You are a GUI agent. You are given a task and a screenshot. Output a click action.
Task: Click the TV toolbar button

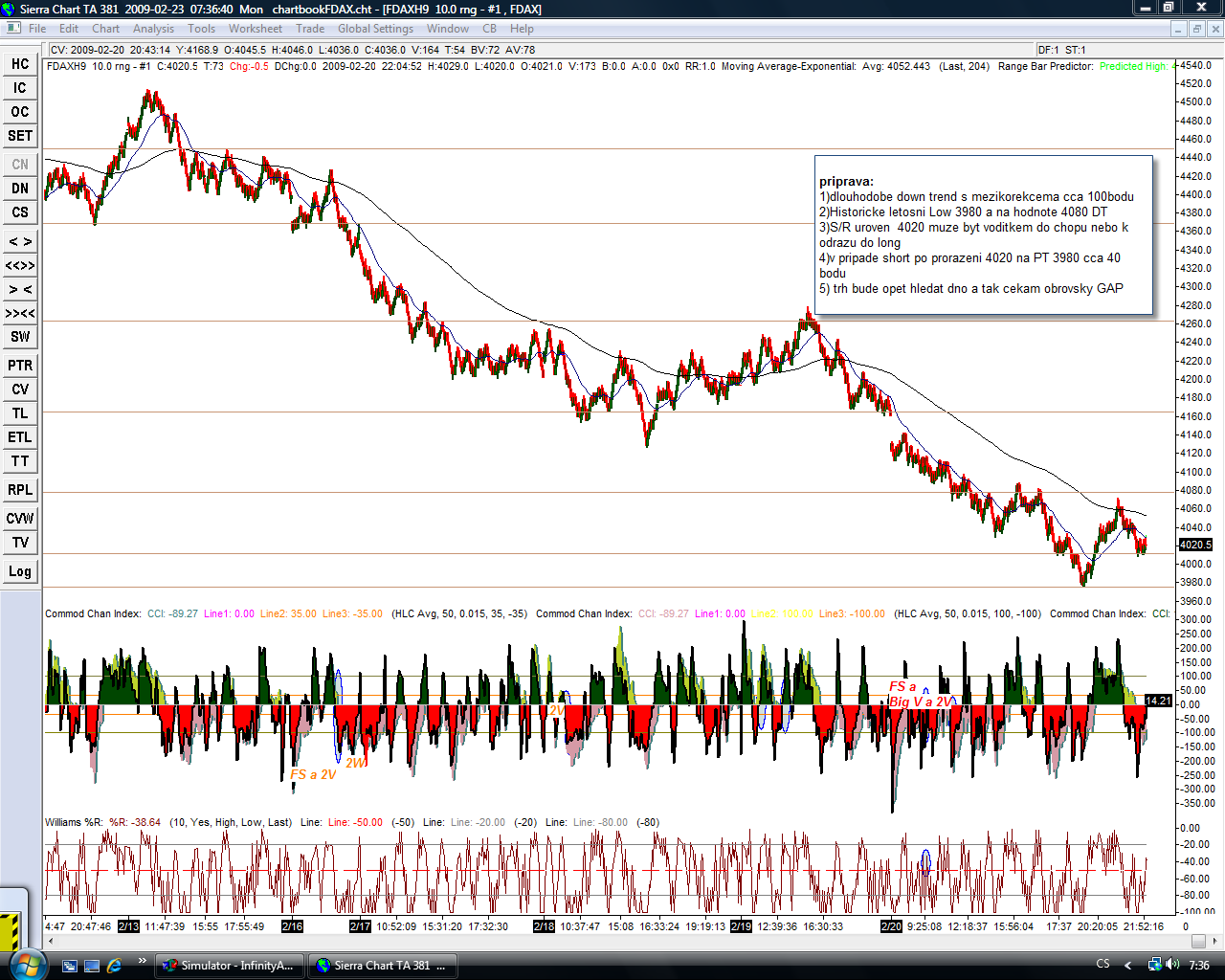(20, 543)
